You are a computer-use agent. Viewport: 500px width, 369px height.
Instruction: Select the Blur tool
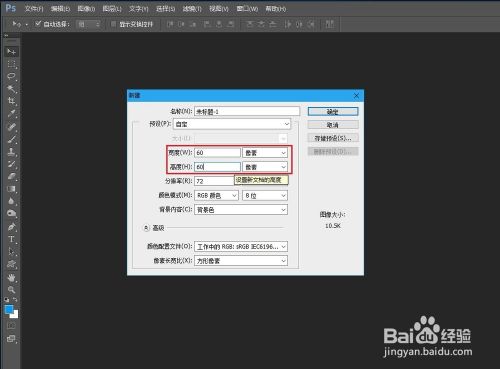click(11, 201)
